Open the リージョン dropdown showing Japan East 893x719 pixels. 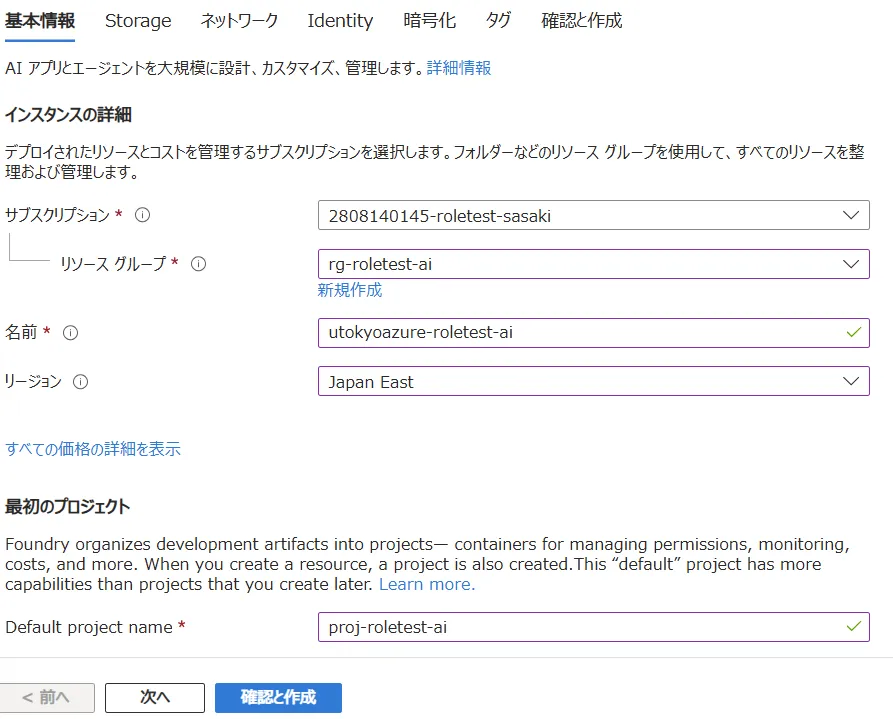593,381
